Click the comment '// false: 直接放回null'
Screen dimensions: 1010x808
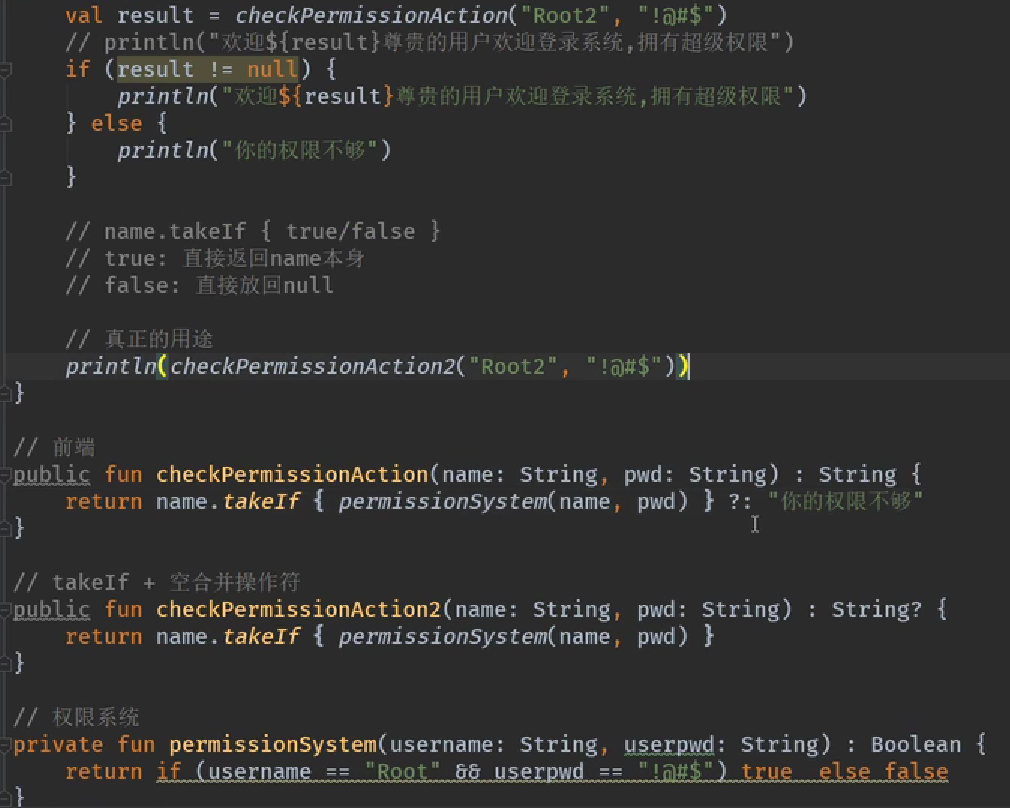click(200, 285)
